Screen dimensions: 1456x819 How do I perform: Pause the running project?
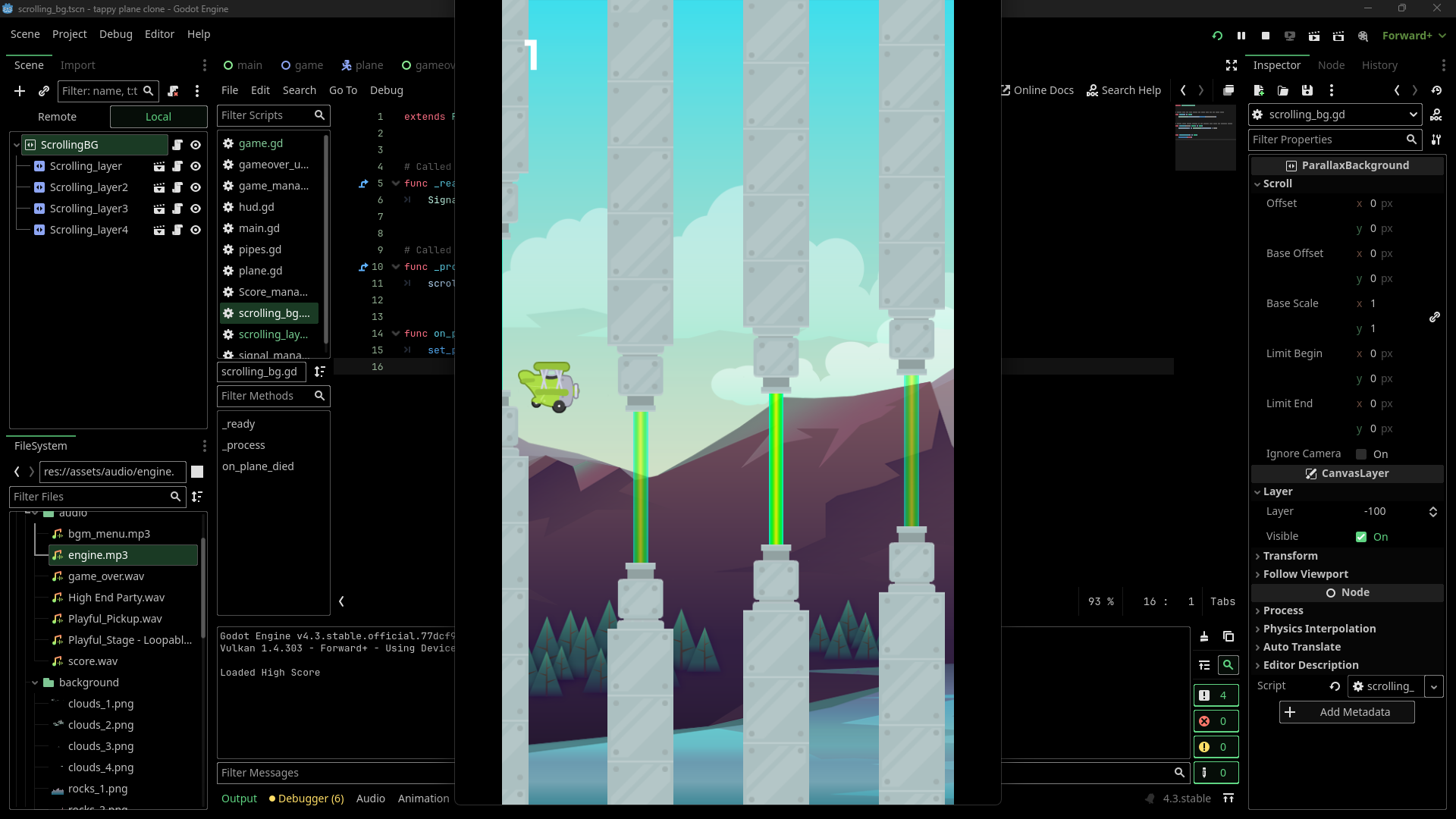click(1241, 36)
